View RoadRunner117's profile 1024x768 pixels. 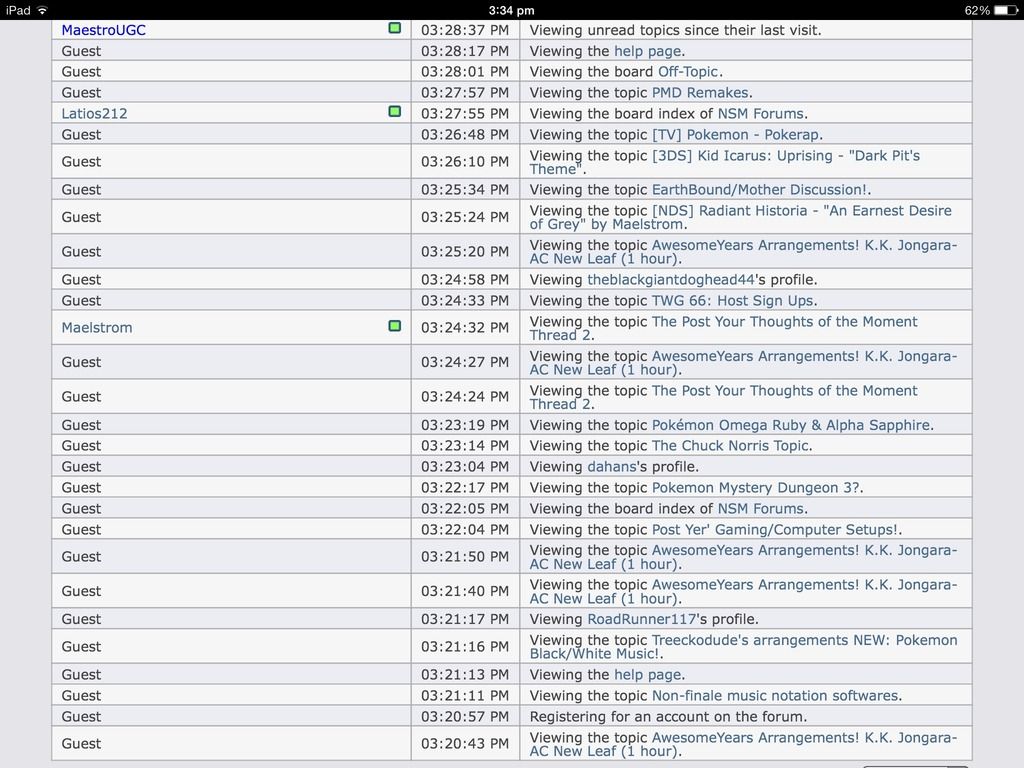(x=641, y=619)
